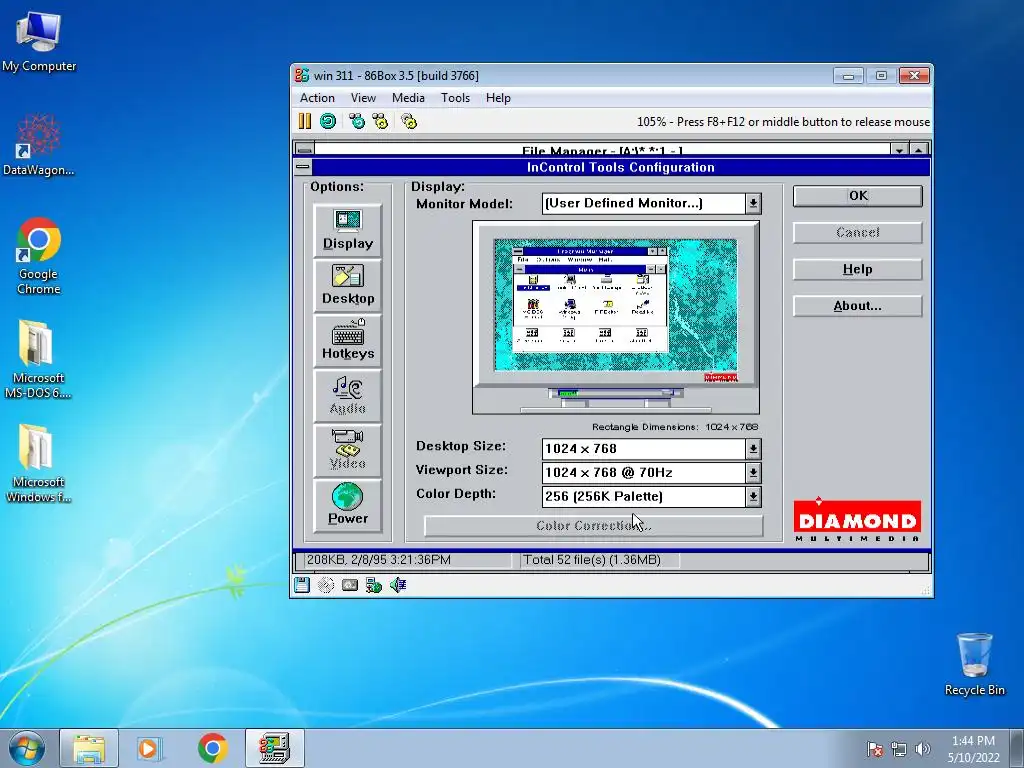Viewport: 1024px width, 768px height.
Task: Open the 86Box settings toolbar icon
Action: pyautogui.click(x=409, y=121)
